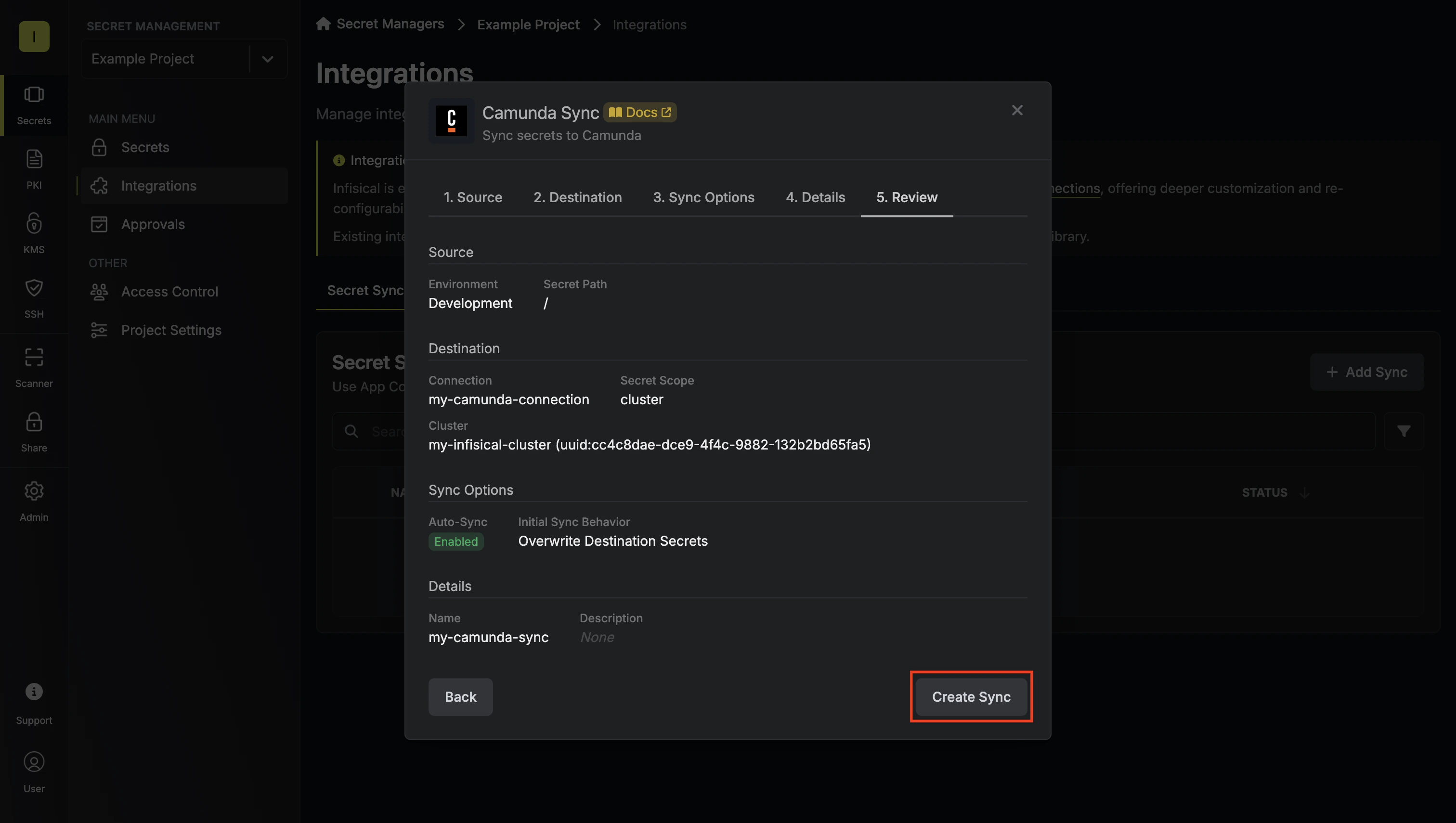
Task: Click the search syncs input field
Action: coord(854,431)
